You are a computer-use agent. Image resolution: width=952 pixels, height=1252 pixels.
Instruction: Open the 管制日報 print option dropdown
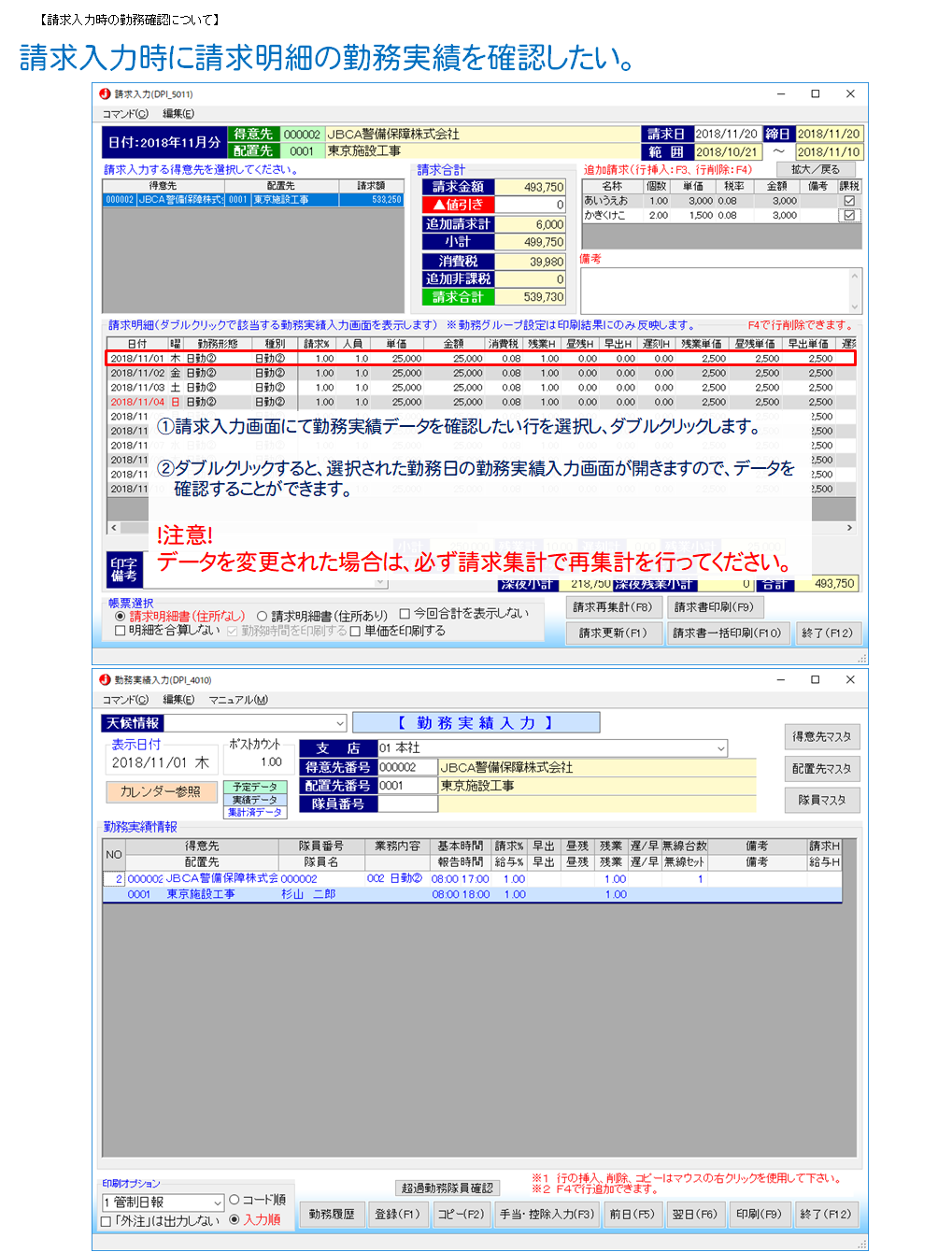(217, 1202)
